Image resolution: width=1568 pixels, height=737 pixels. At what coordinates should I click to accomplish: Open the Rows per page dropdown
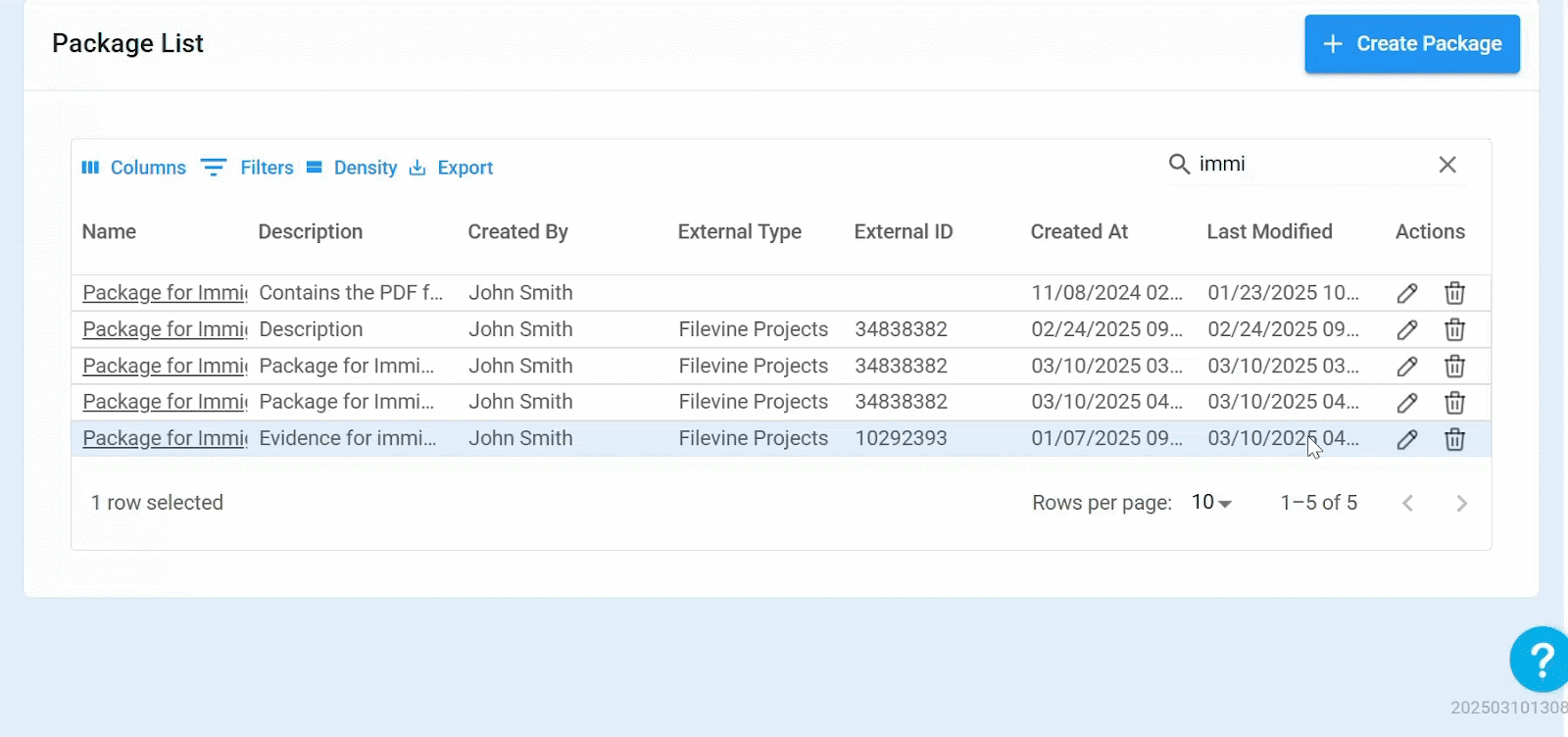[1212, 503]
